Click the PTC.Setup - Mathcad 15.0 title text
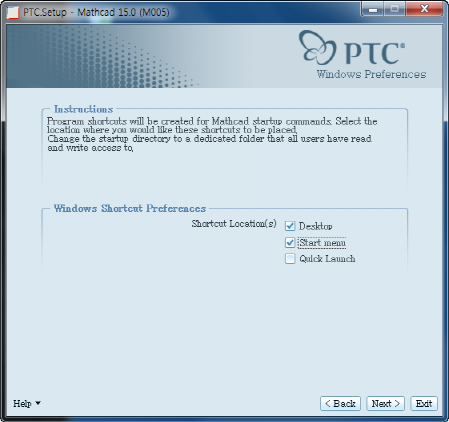The image size is (449, 422). click(96, 12)
